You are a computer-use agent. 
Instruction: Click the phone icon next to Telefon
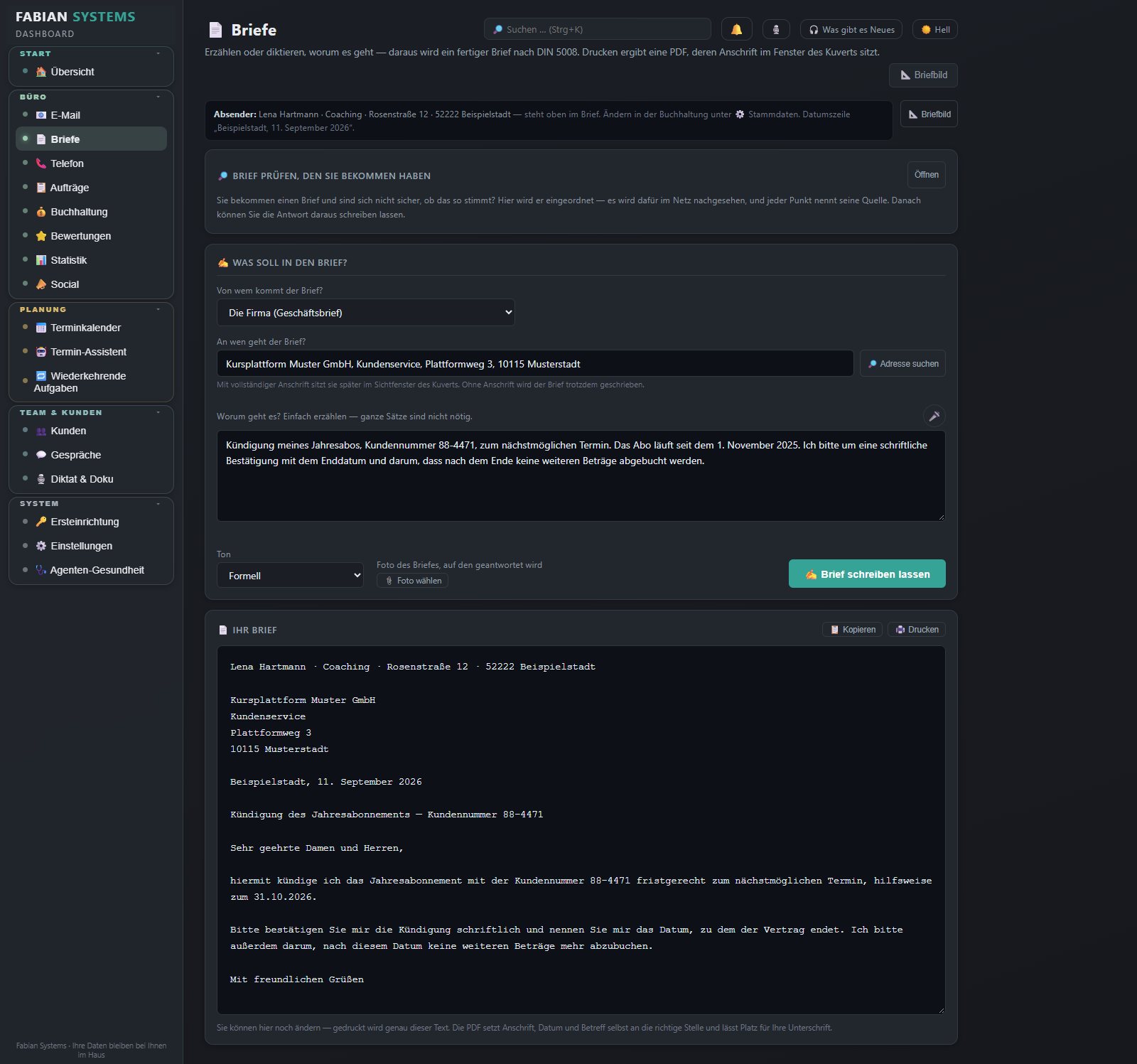[x=41, y=163]
